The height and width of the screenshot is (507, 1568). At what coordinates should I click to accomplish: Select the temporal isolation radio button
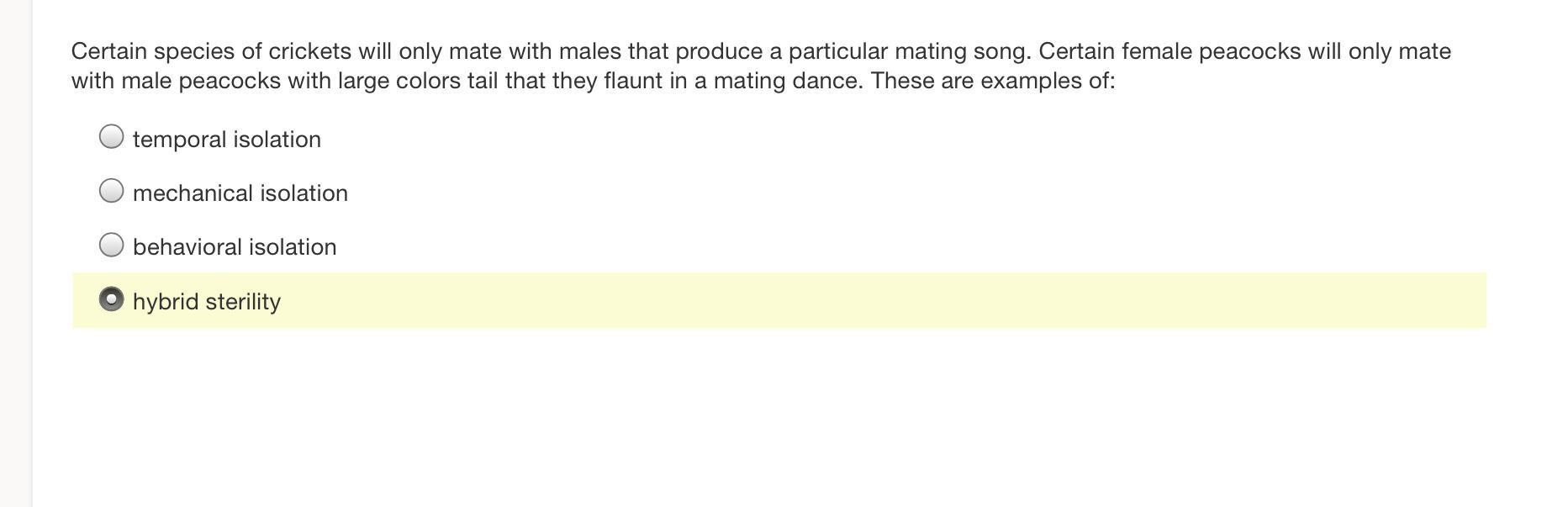111,137
